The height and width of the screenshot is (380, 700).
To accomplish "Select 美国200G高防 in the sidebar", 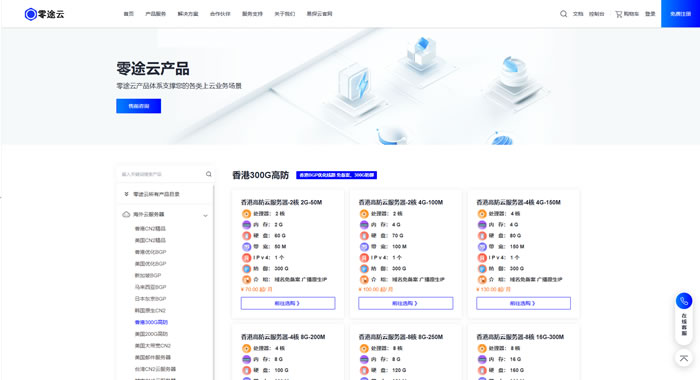I will click(x=151, y=334).
